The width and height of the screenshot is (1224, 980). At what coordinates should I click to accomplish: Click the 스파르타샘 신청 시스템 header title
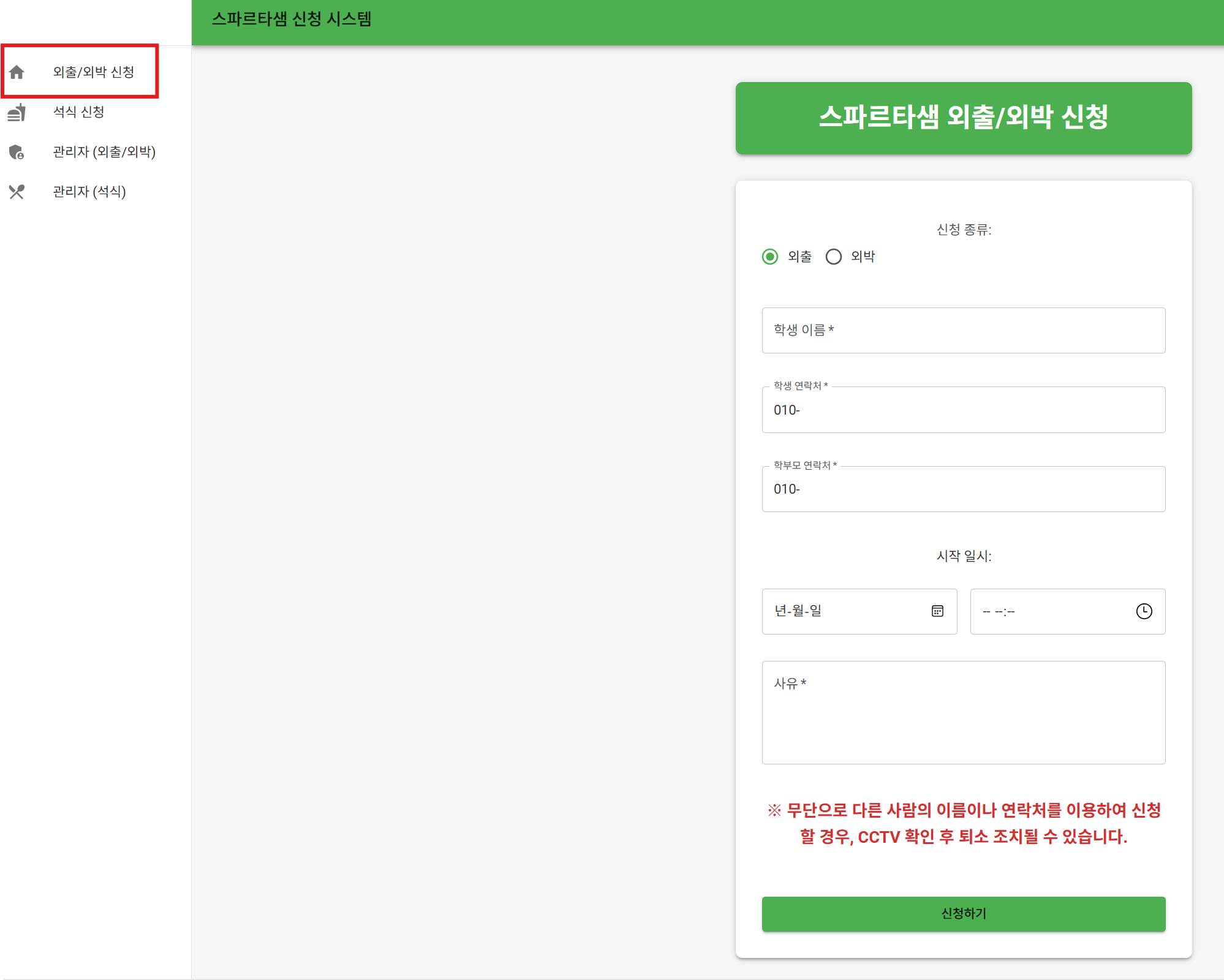292,20
